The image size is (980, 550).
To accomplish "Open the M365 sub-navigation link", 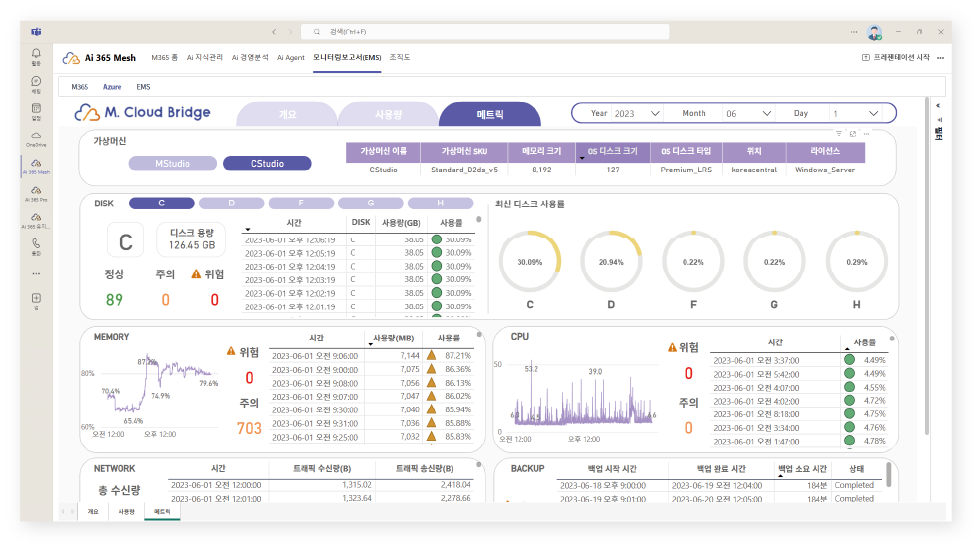I will coord(79,87).
